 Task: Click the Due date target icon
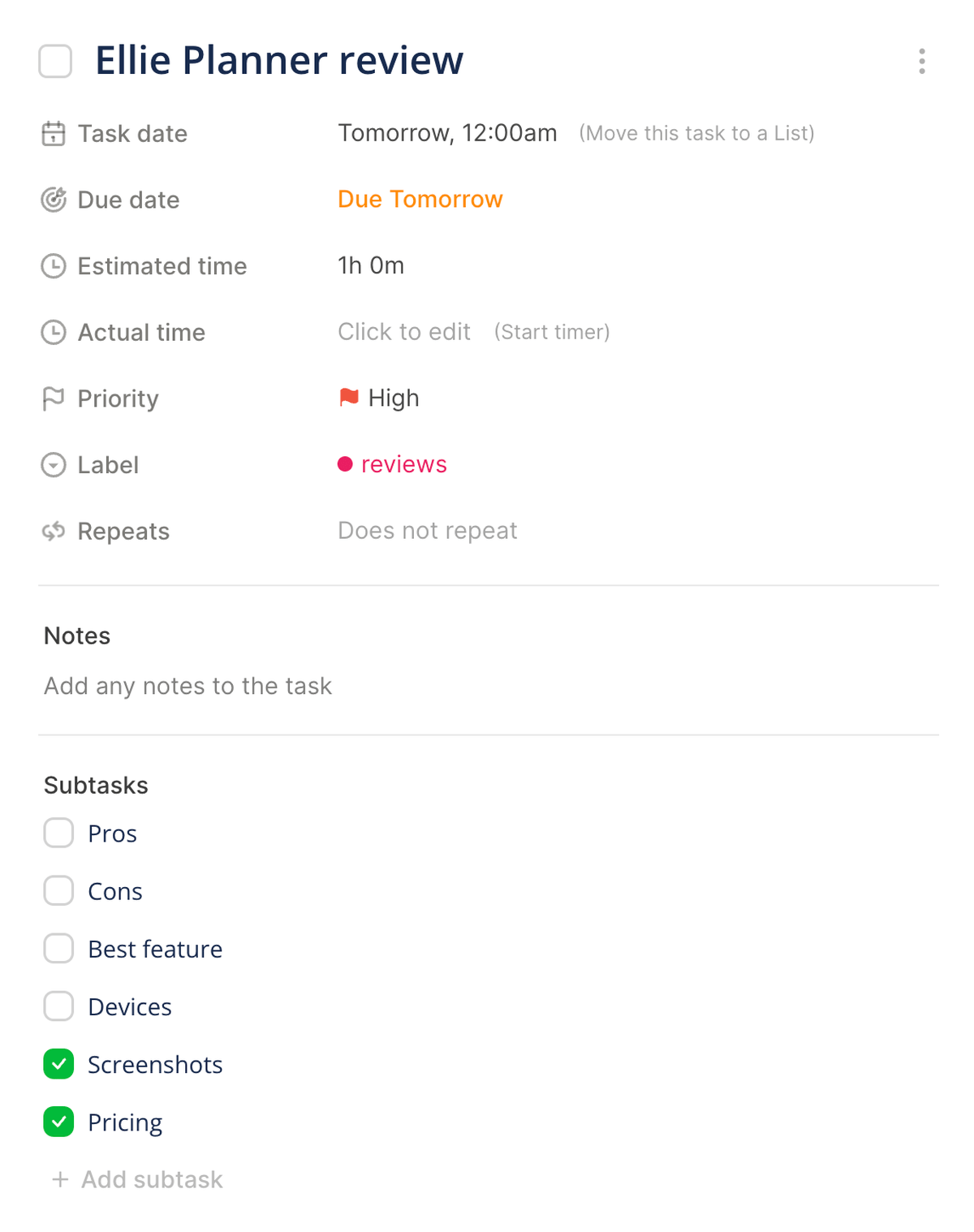click(x=54, y=200)
